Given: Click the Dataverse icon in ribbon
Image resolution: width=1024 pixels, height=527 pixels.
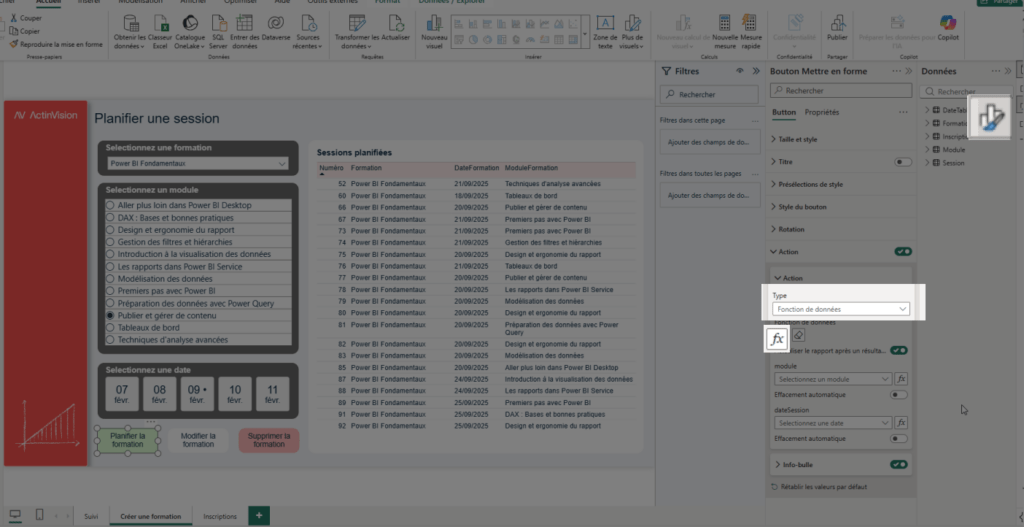Looking at the screenshot, I should click(x=275, y=30).
